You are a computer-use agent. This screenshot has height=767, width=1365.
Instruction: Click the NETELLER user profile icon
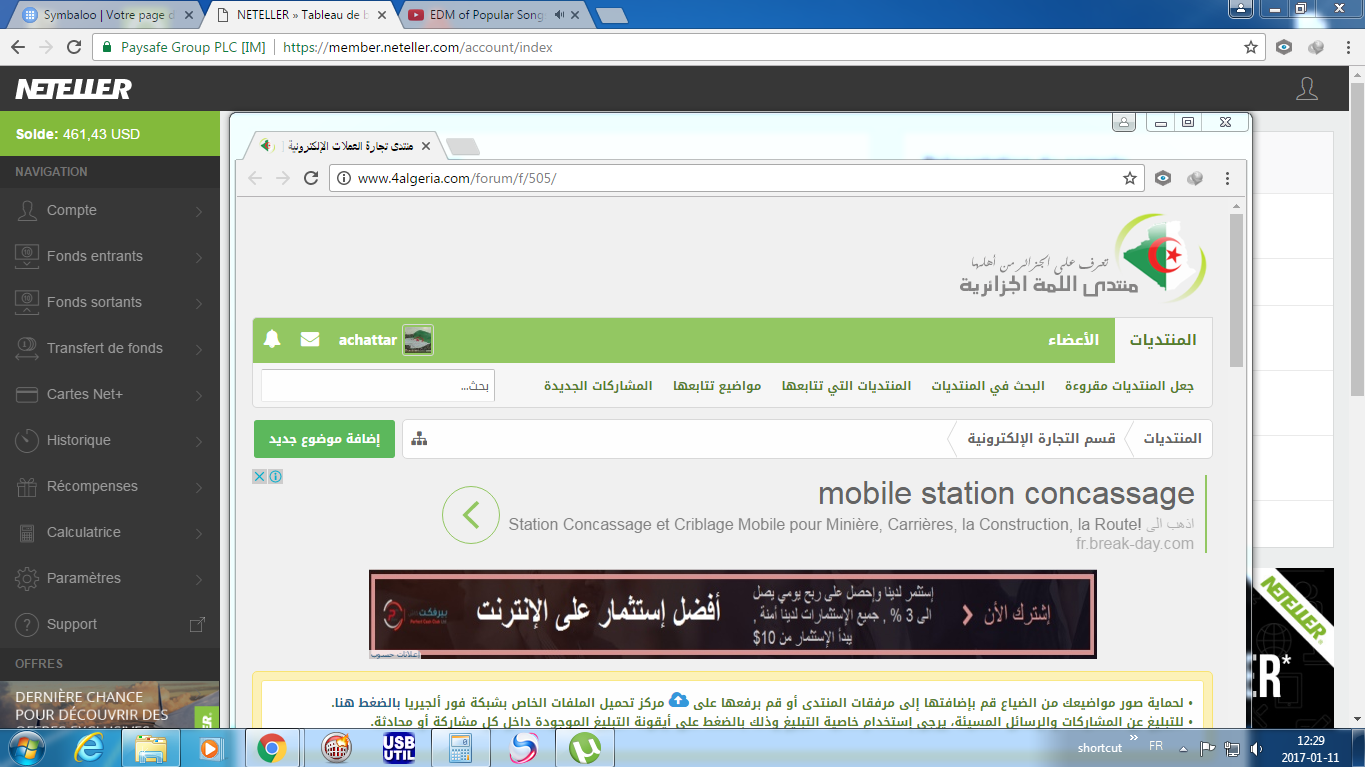coord(1306,89)
